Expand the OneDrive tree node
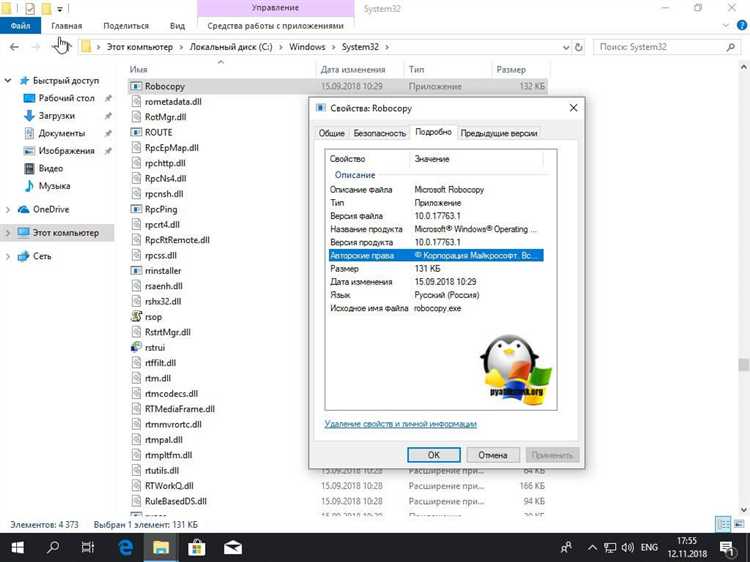The width and height of the screenshot is (750, 562). click(x=8, y=209)
